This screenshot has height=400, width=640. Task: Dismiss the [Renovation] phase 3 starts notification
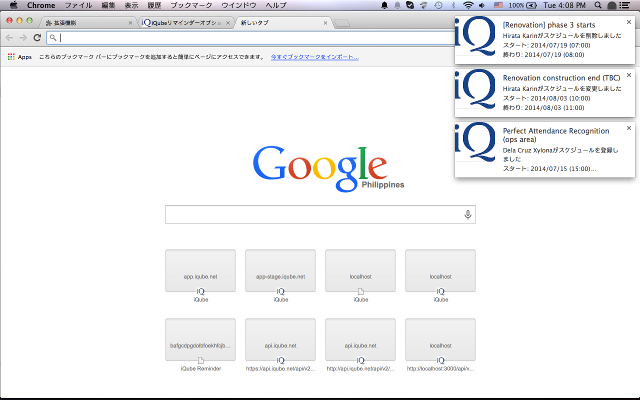tap(629, 22)
